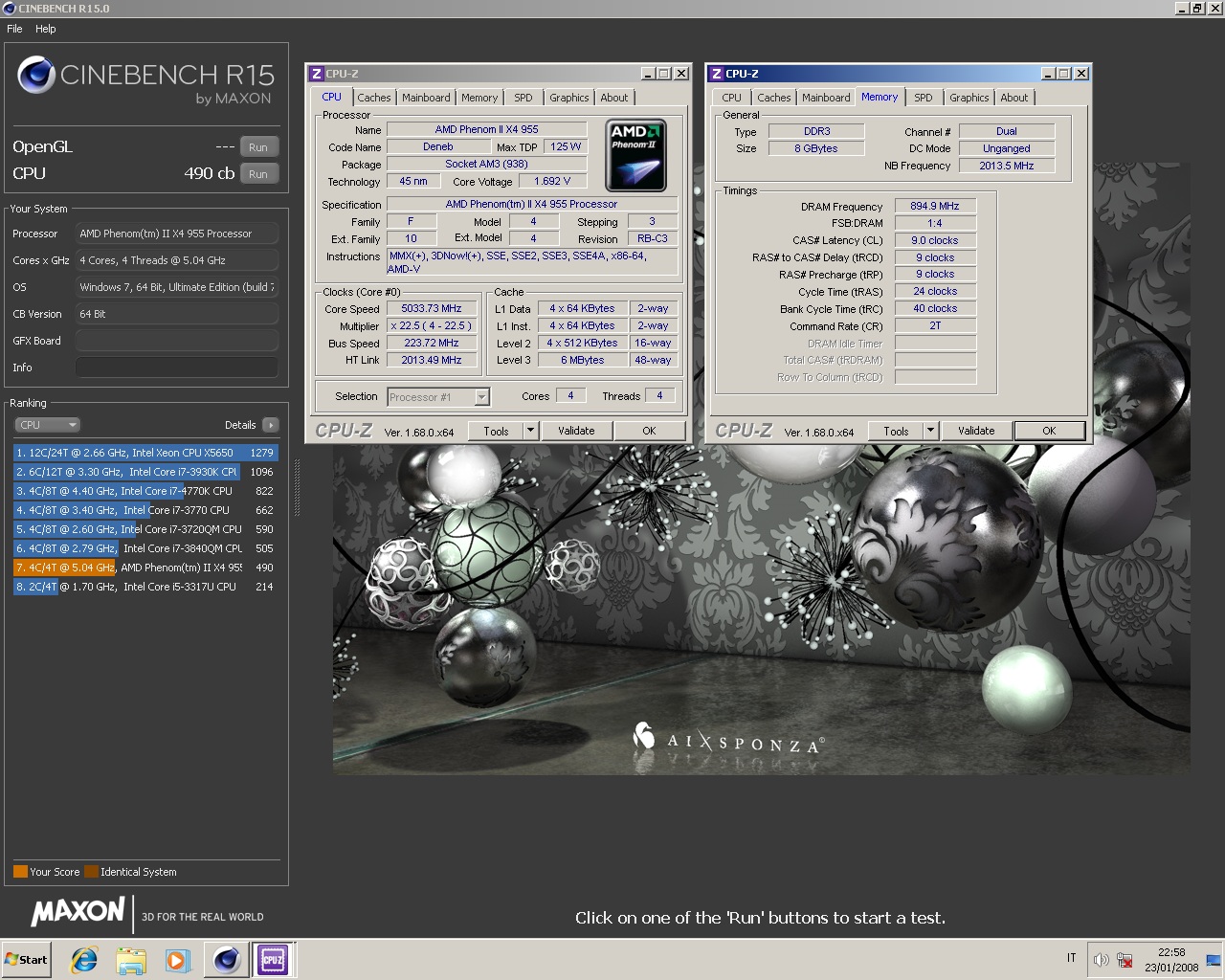Click the network status tray icon
1225x980 pixels.
[x=1125, y=959]
